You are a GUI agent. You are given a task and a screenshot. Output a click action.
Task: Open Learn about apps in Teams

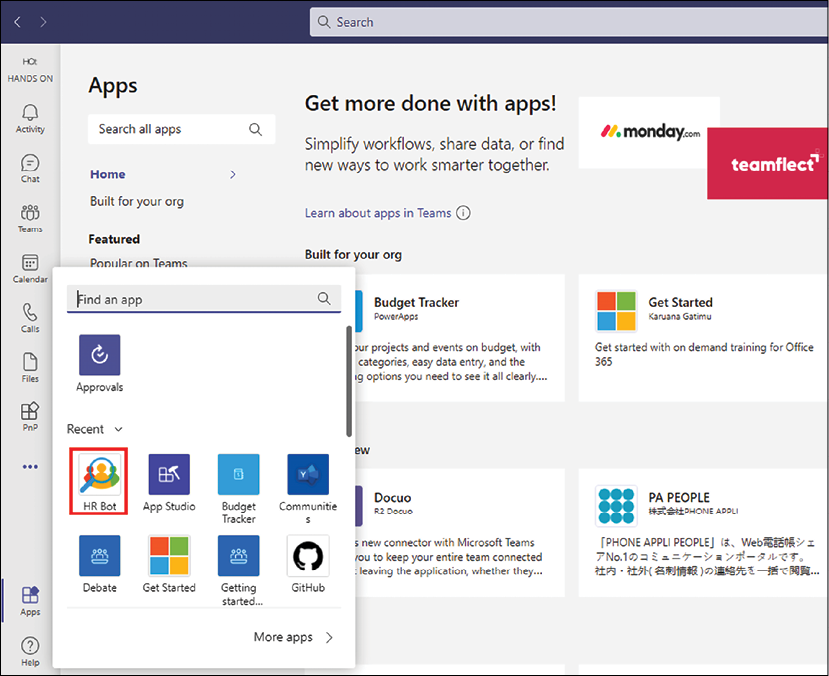click(x=378, y=213)
